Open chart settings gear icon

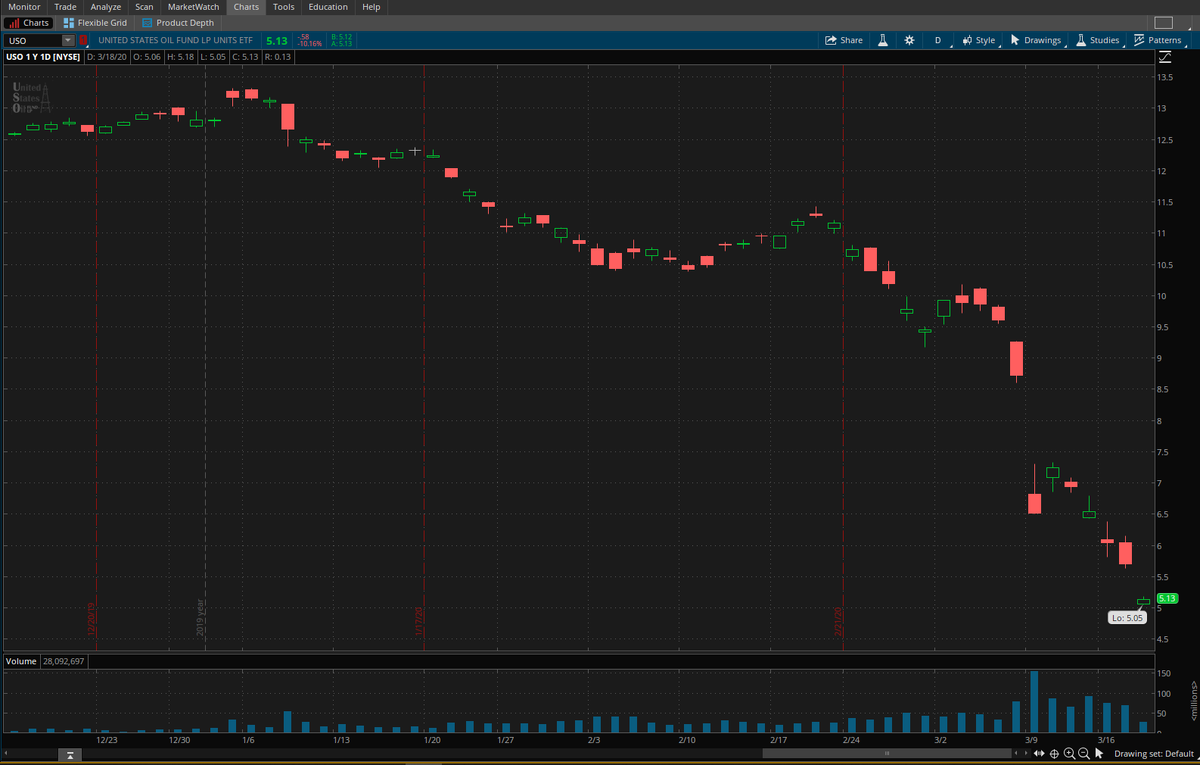909,40
